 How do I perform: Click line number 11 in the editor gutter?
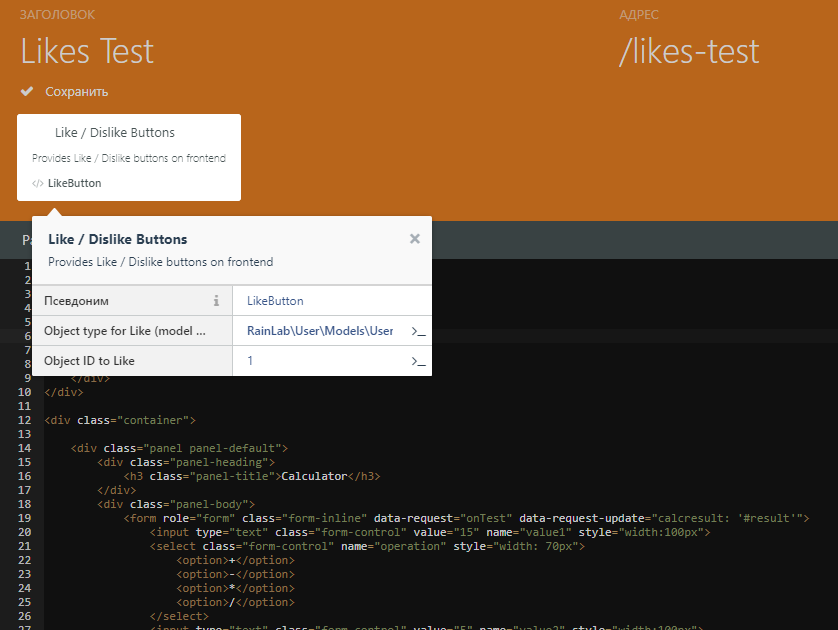[x=25, y=406]
